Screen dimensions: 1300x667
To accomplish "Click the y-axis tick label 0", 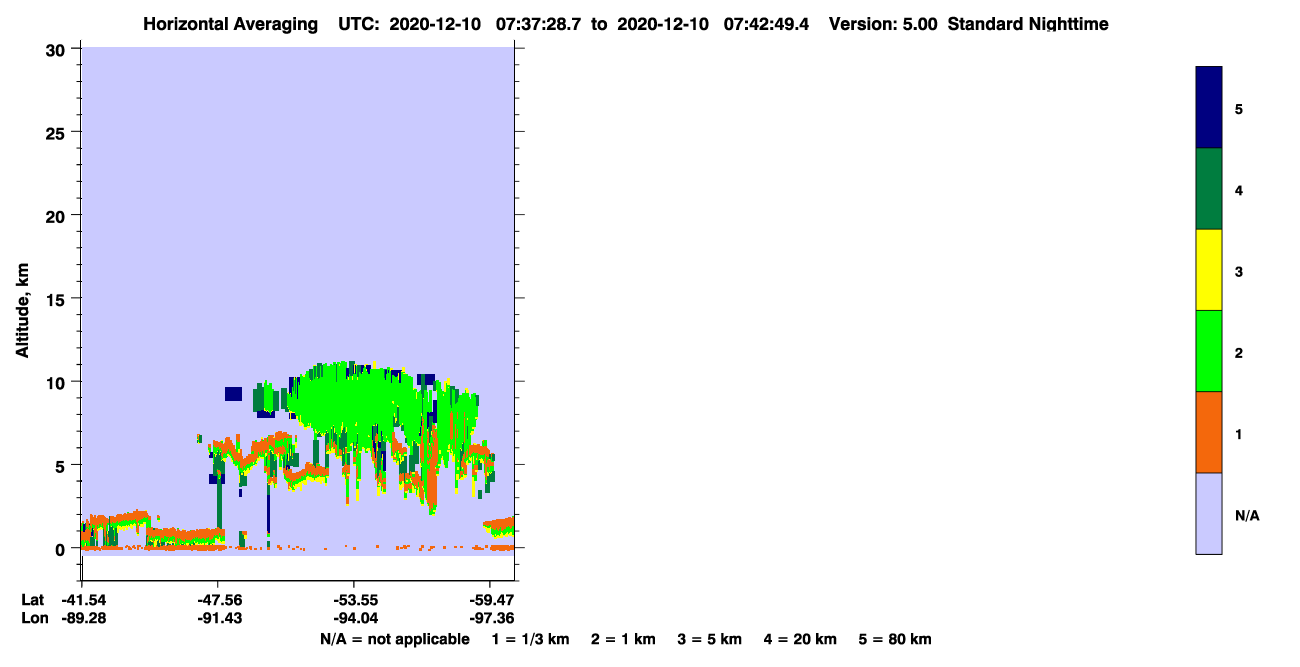I will coord(62,549).
